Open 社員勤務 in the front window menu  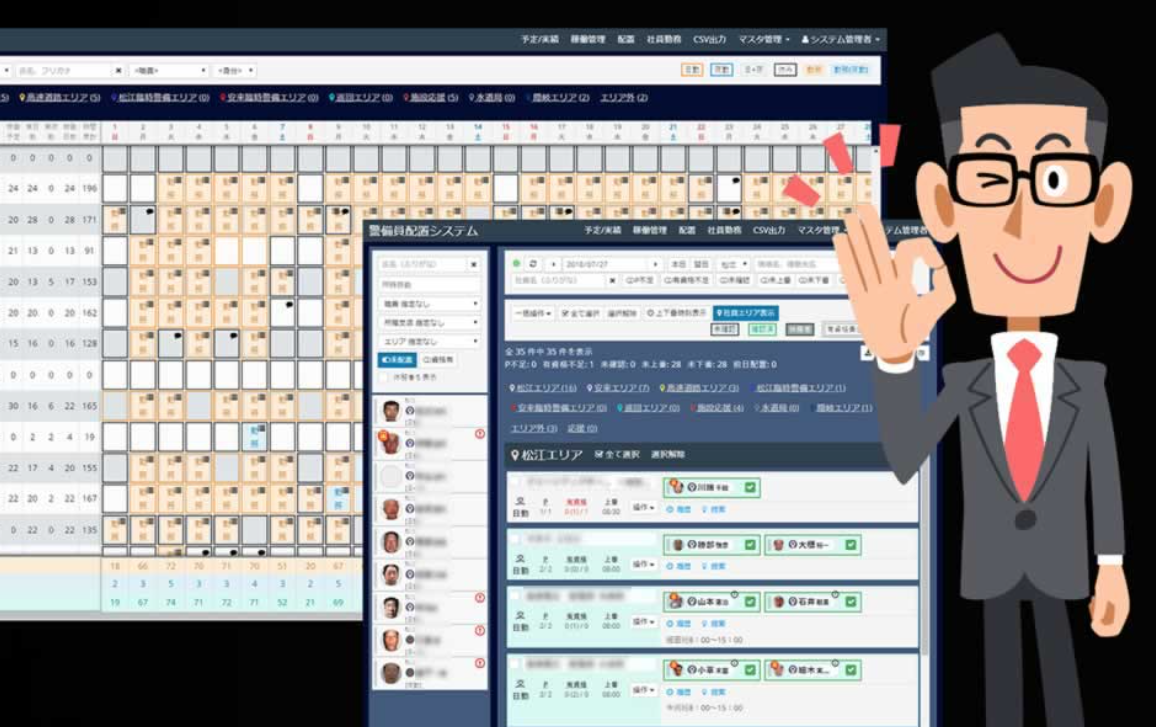pyautogui.click(x=723, y=231)
